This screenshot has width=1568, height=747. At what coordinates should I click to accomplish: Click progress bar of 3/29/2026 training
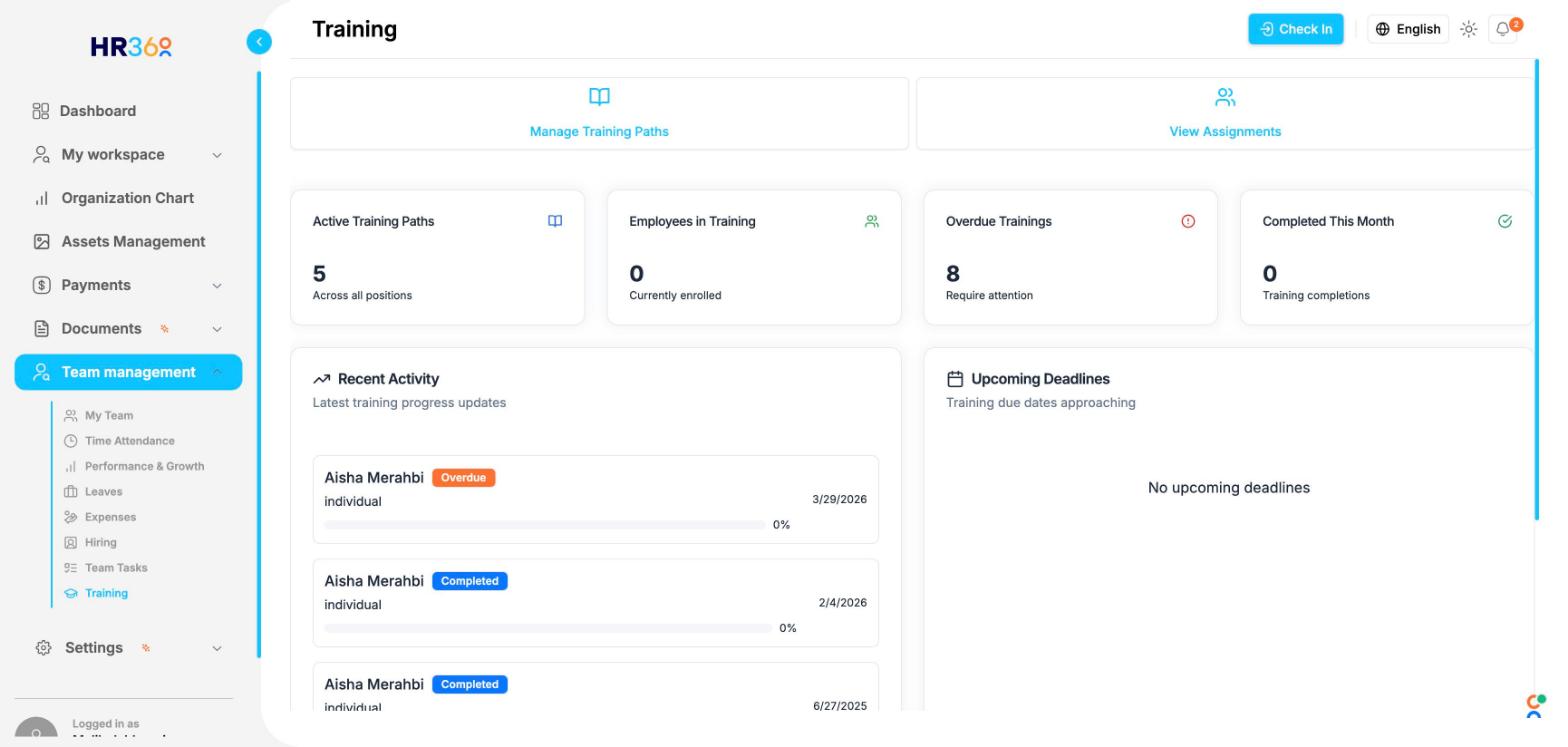point(545,525)
